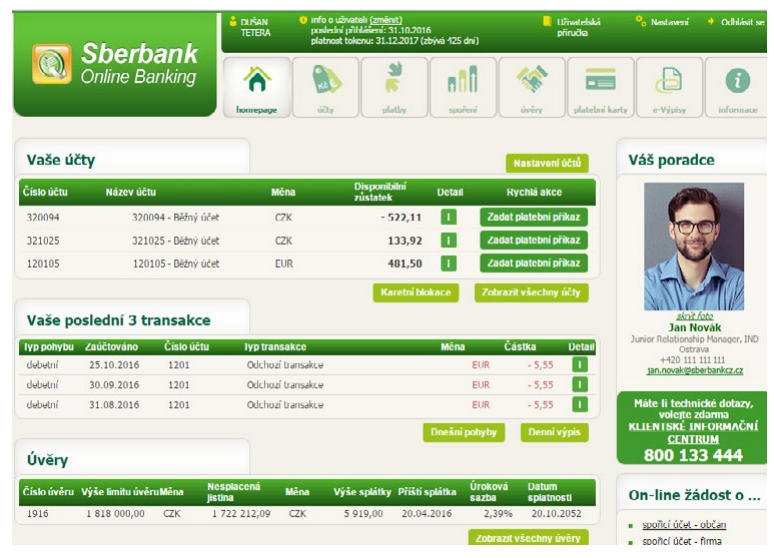Zadat platební příkaz for account 320094

point(534,217)
